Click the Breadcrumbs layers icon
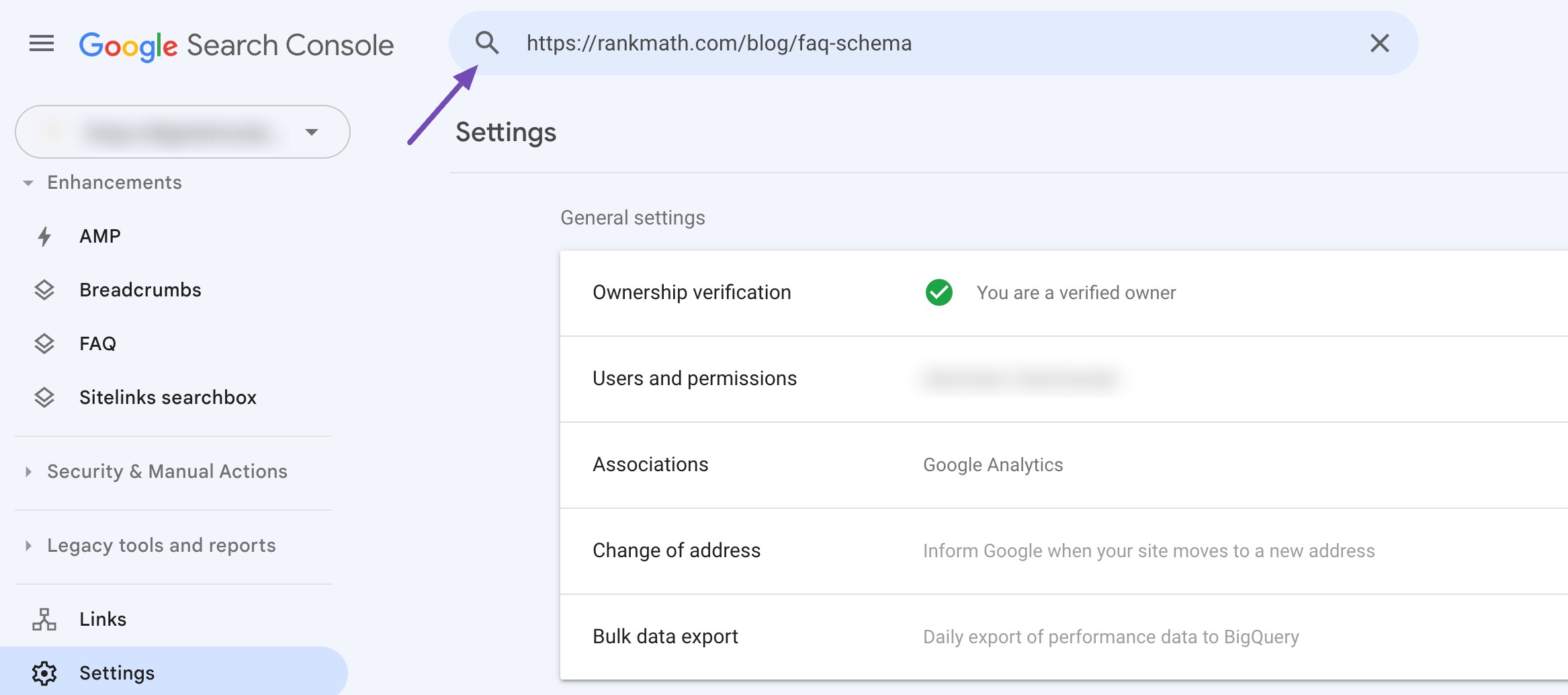The height and width of the screenshot is (695, 1568). 44,290
